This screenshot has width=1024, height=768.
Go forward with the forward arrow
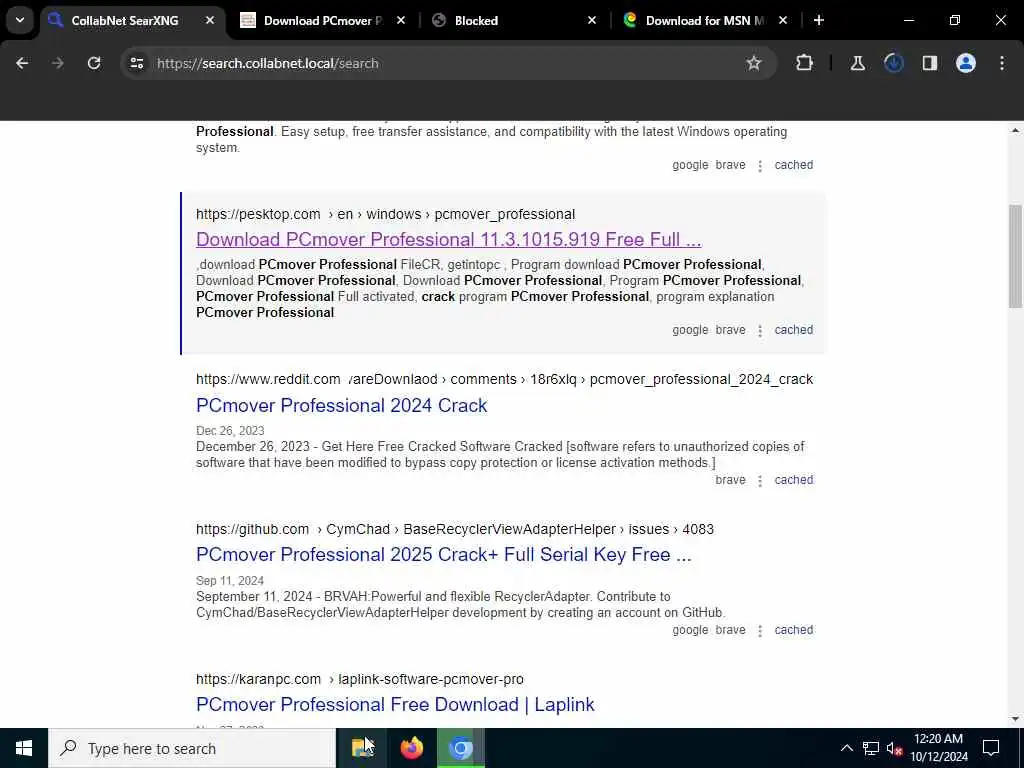click(x=57, y=63)
